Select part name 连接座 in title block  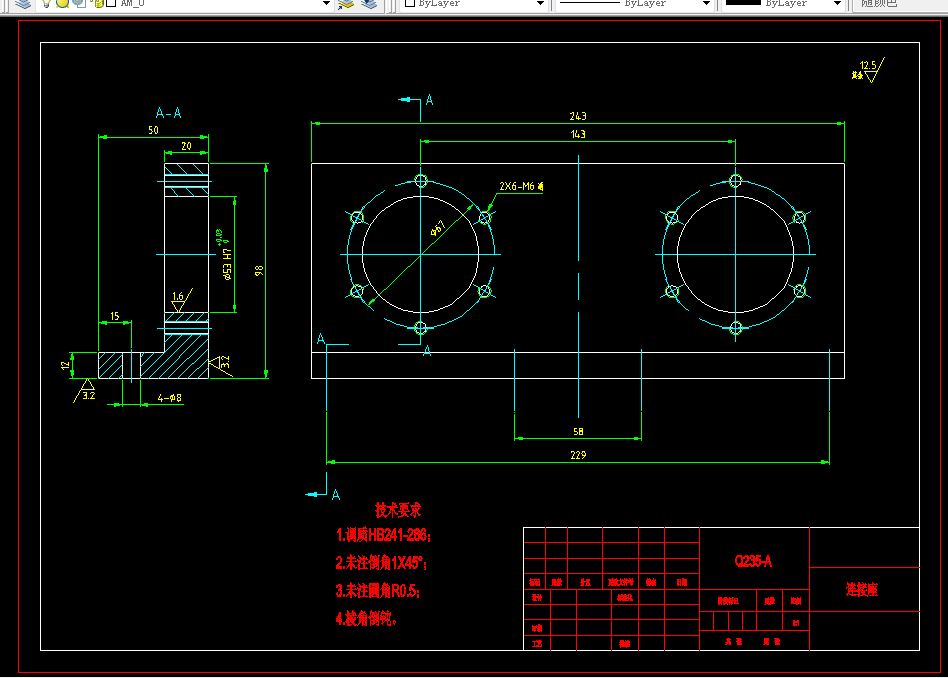point(862,589)
